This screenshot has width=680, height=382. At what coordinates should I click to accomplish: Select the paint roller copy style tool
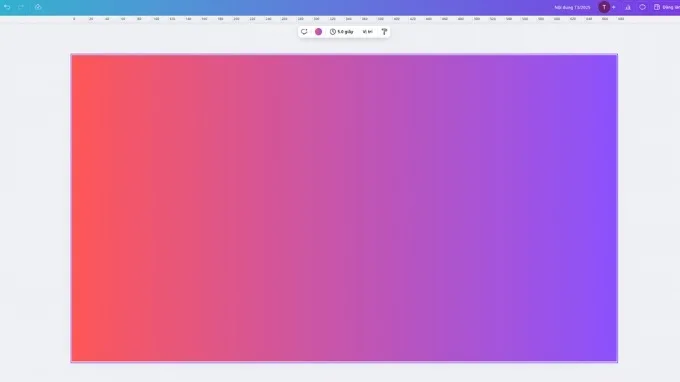click(x=384, y=32)
